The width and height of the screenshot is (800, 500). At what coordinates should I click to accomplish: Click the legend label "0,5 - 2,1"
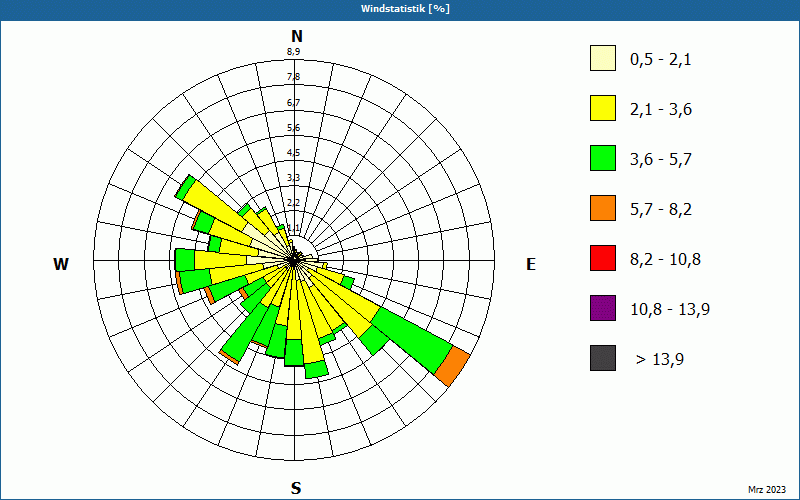click(x=661, y=60)
